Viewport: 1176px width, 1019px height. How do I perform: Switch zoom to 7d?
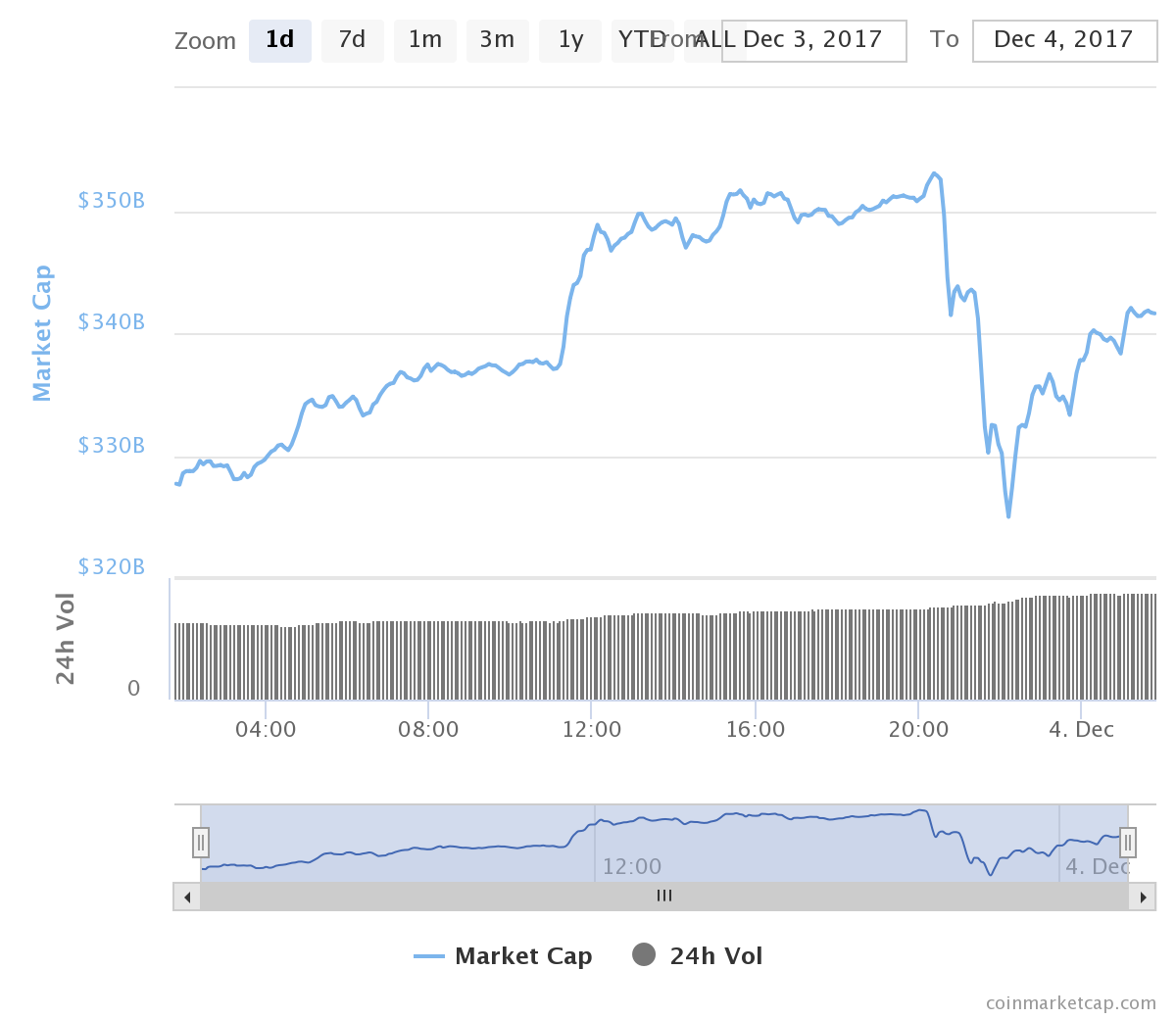[352, 41]
